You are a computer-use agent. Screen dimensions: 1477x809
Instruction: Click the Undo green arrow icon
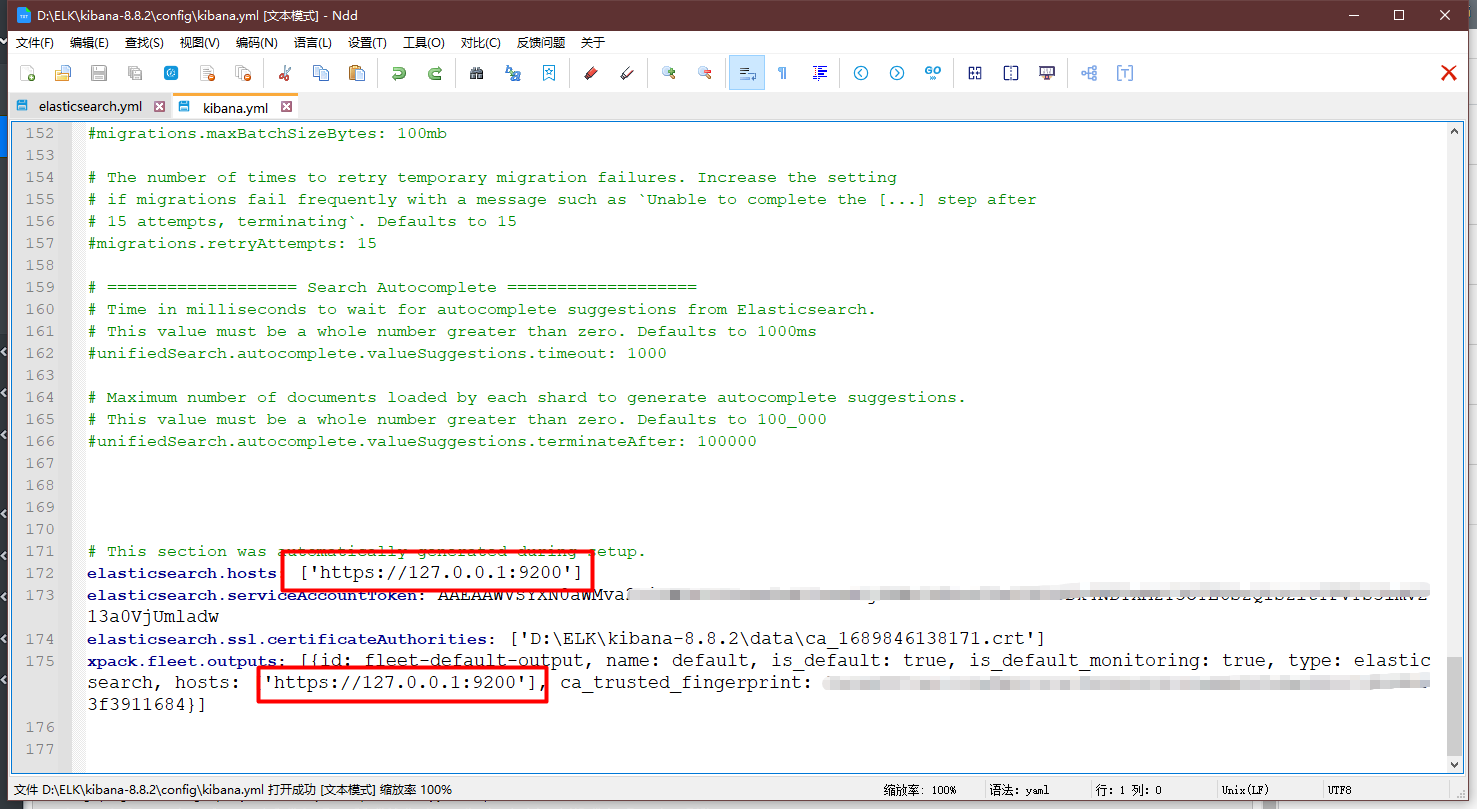tap(399, 73)
